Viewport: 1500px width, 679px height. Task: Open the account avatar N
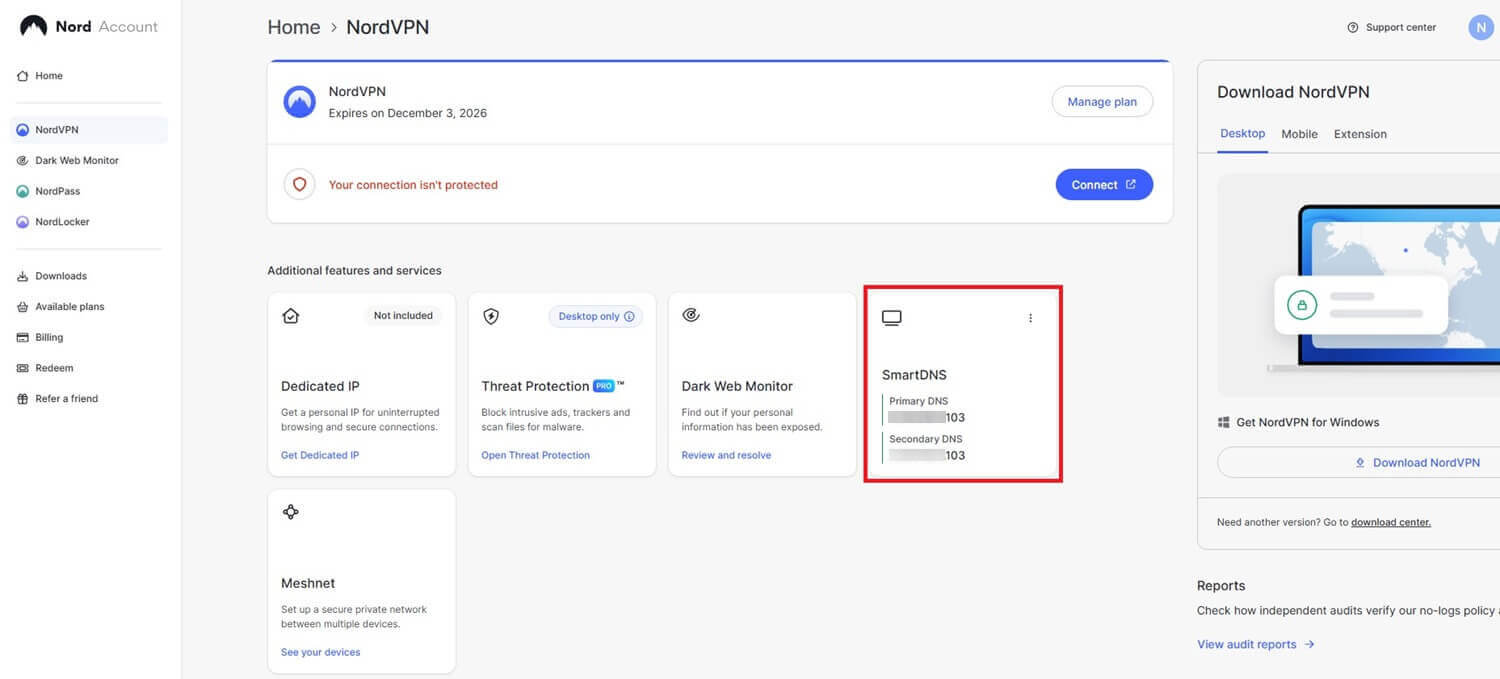tap(1481, 28)
